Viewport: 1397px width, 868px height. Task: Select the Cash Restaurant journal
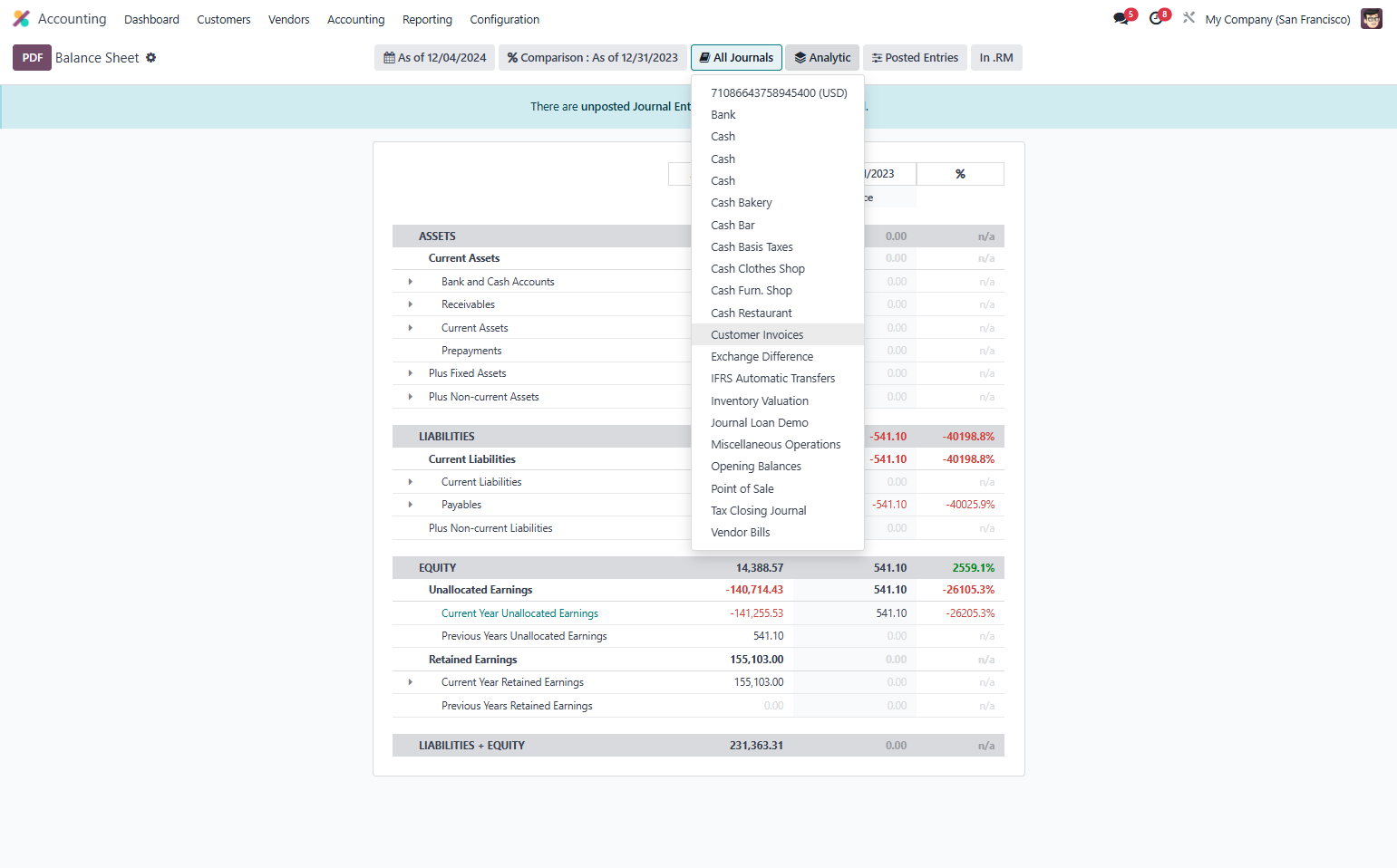[x=778, y=313]
